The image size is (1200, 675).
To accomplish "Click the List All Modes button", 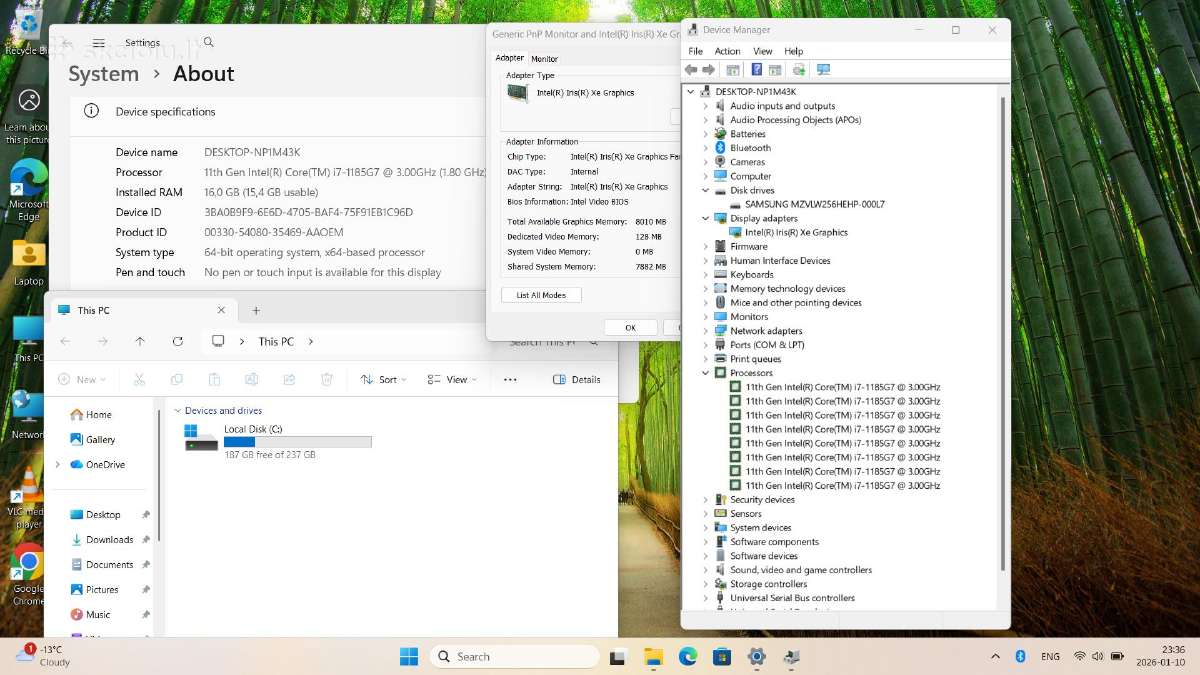I will (x=541, y=295).
